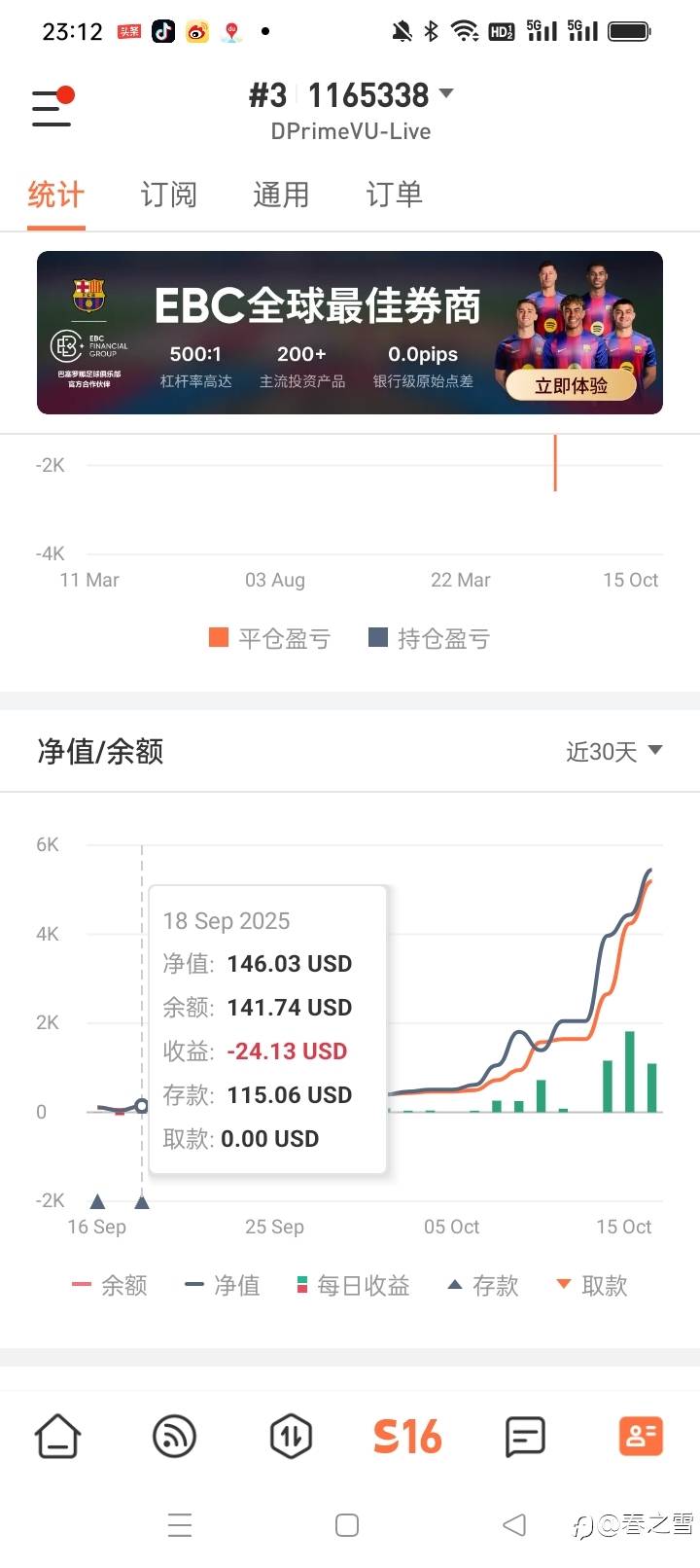
Task: Open the account profile card icon
Action: pos(641,1436)
